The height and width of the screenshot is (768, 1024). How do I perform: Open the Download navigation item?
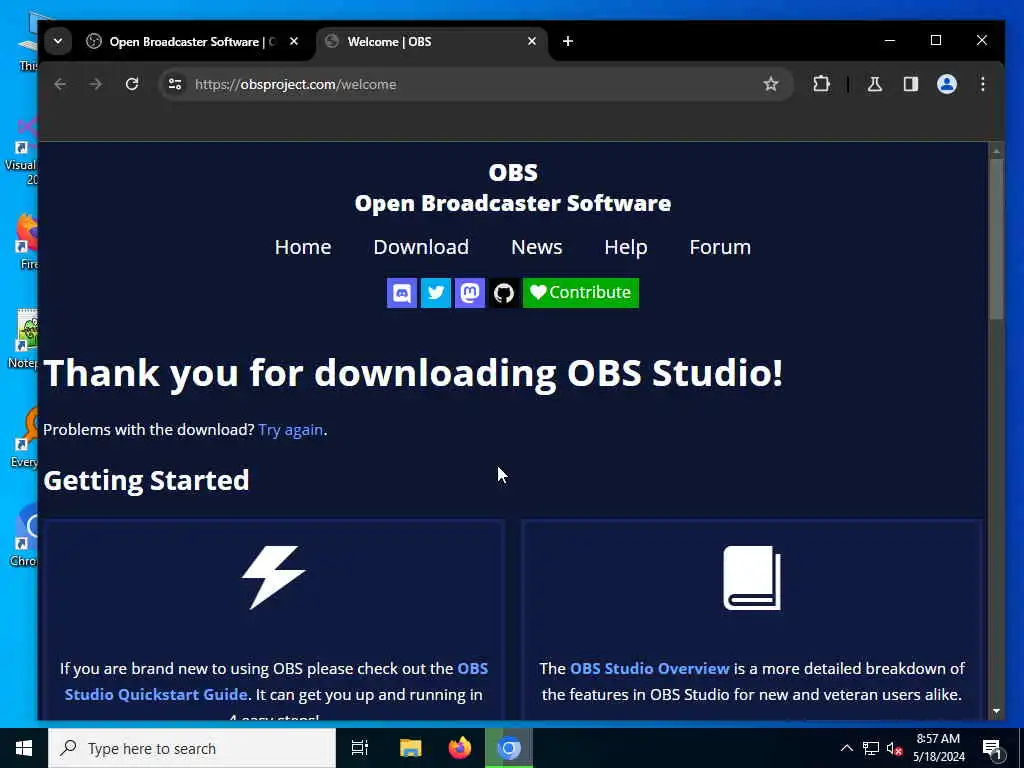tap(421, 247)
